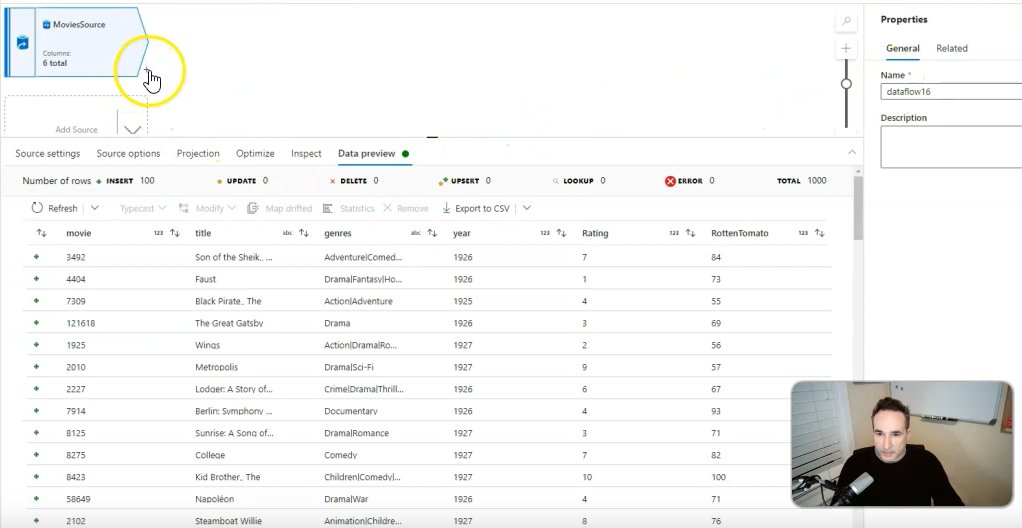
Task: Open the Inspect tab
Action: pyautogui.click(x=306, y=154)
